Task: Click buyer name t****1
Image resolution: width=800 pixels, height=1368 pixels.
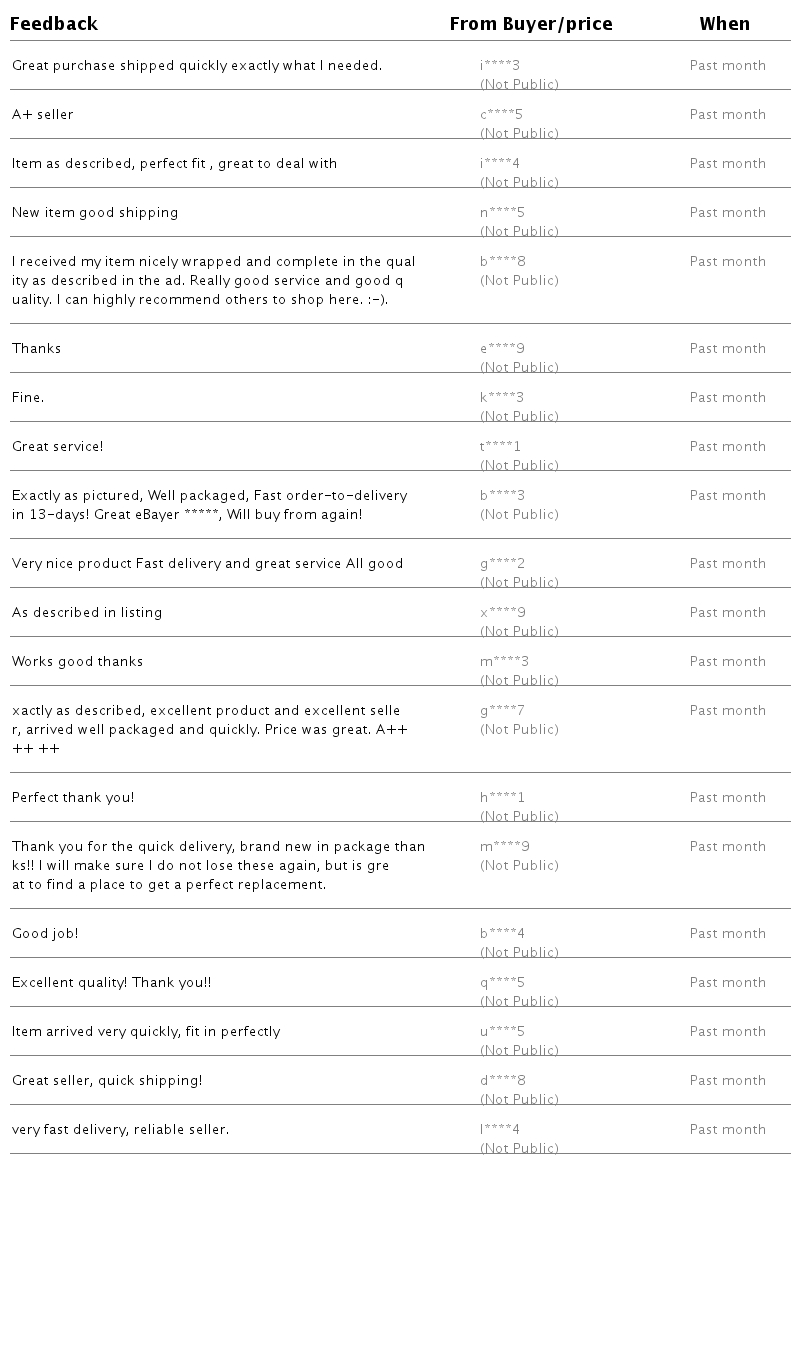Action: click(500, 447)
